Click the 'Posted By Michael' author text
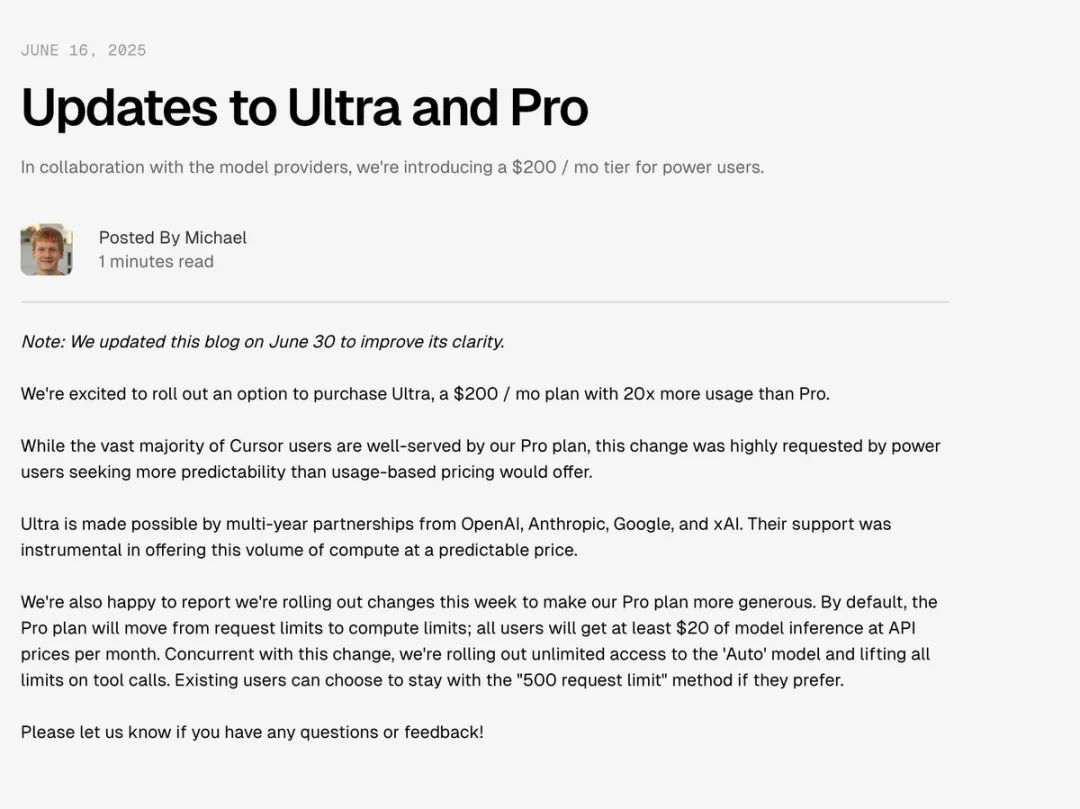This screenshot has width=1080, height=809. [172, 238]
